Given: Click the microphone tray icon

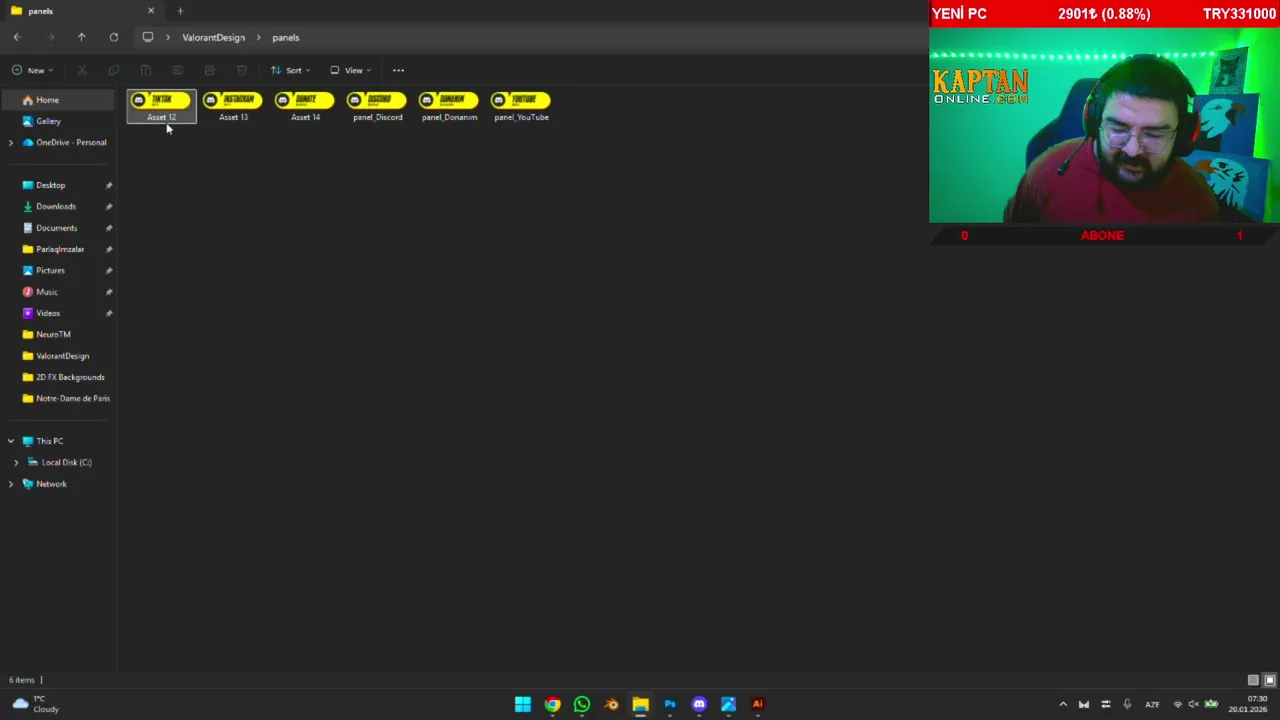Looking at the screenshot, I should [1127, 704].
